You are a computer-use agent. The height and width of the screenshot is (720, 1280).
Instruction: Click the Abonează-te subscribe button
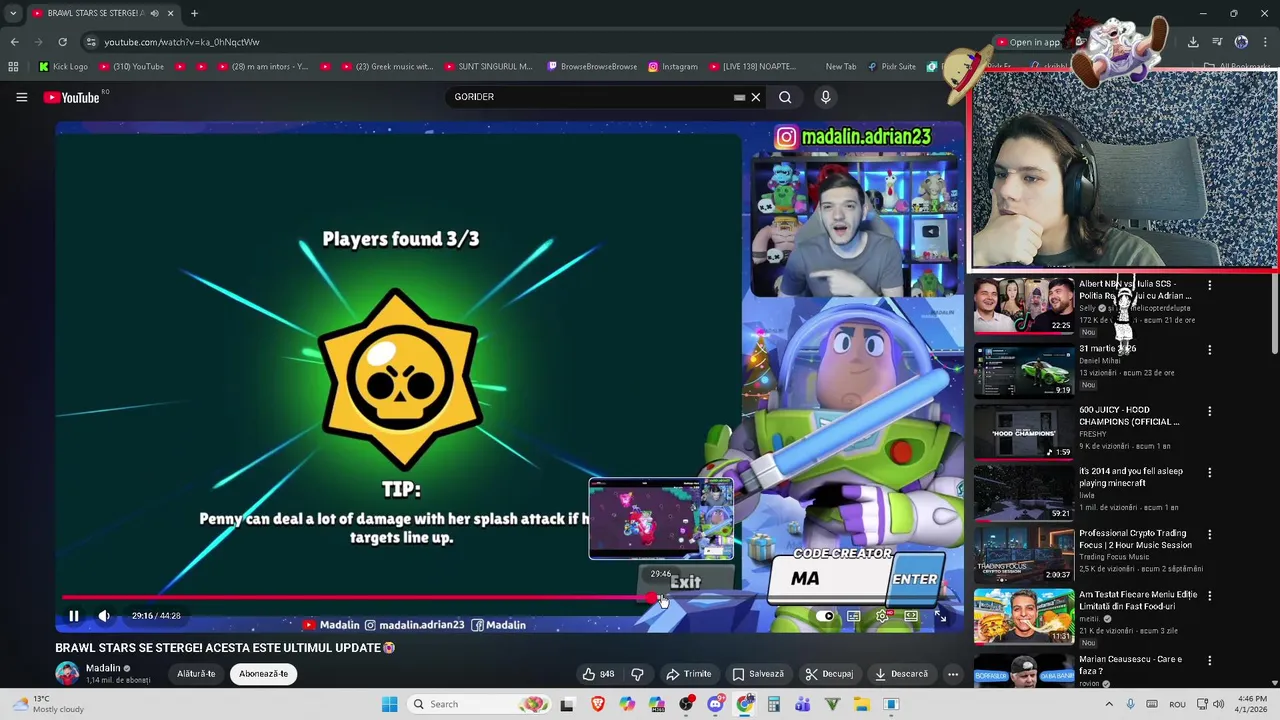pos(263,674)
